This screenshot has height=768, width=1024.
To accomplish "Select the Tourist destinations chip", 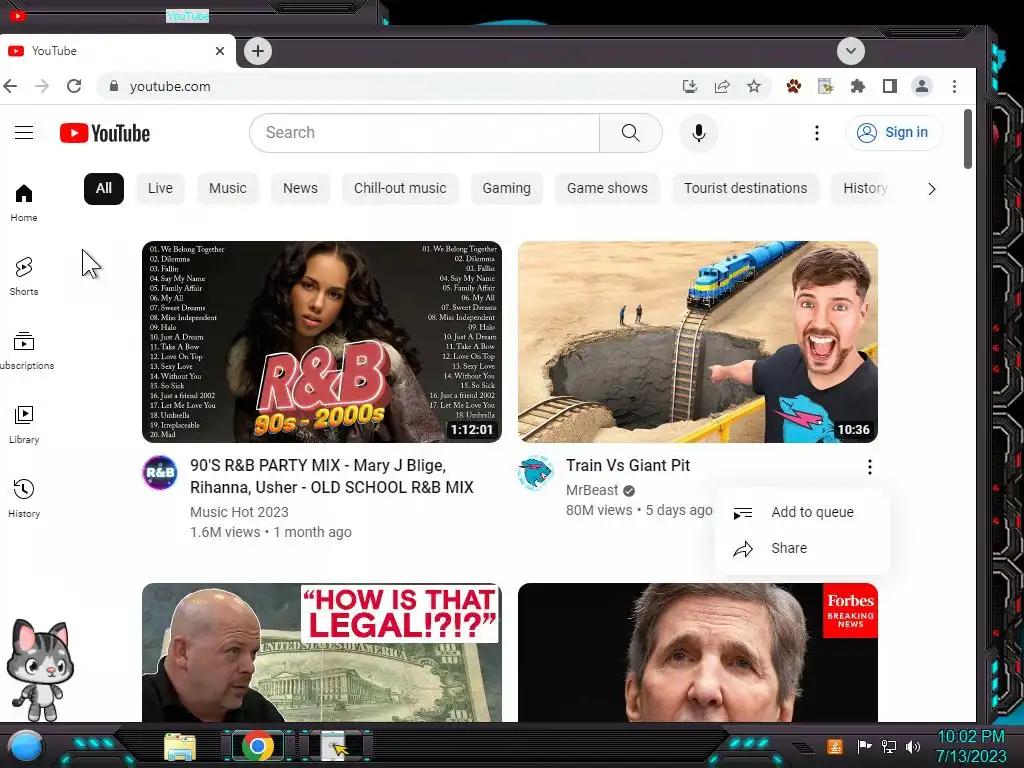I will pyautogui.click(x=746, y=189).
